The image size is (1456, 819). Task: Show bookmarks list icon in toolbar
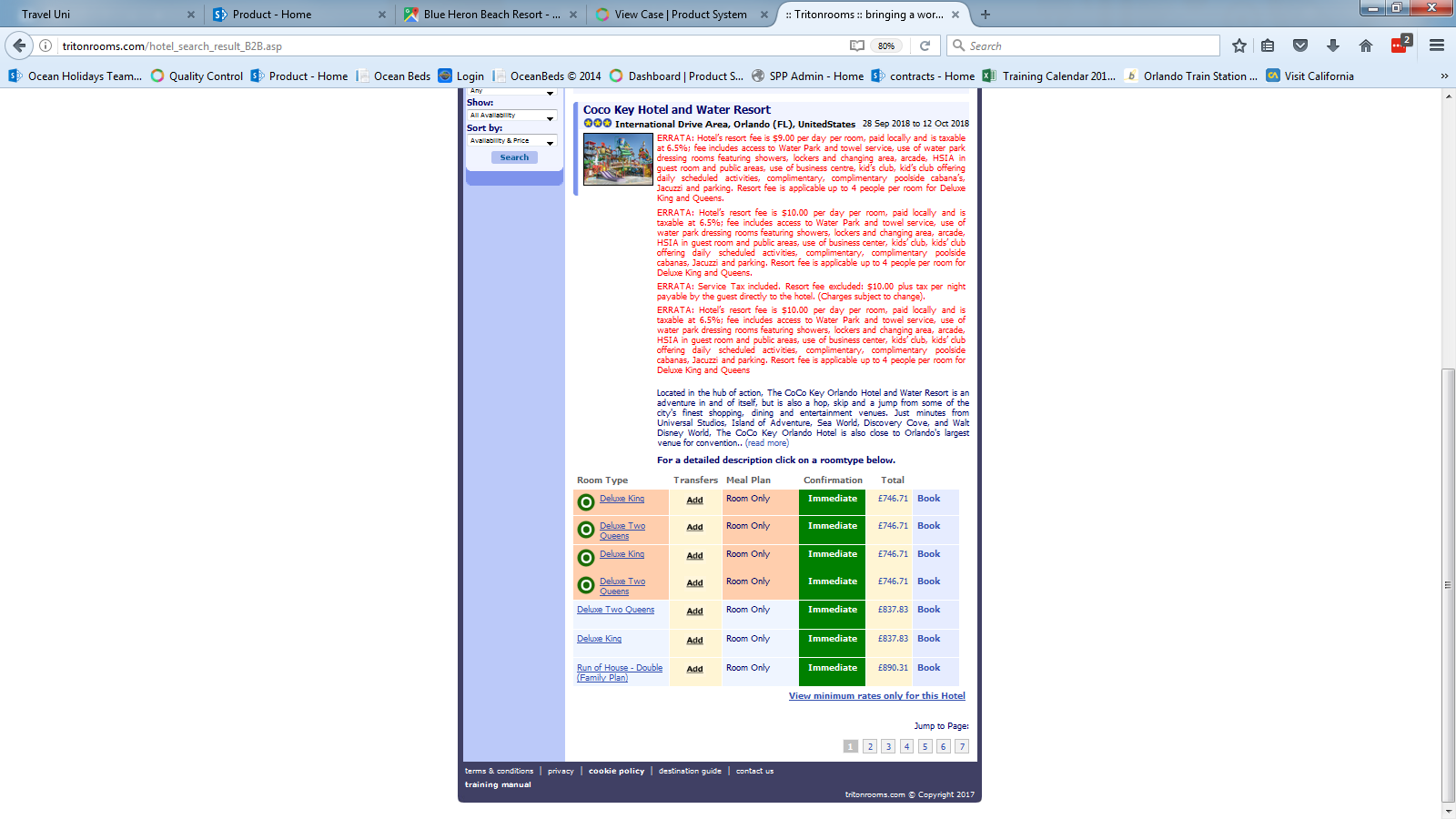(1268, 45)
